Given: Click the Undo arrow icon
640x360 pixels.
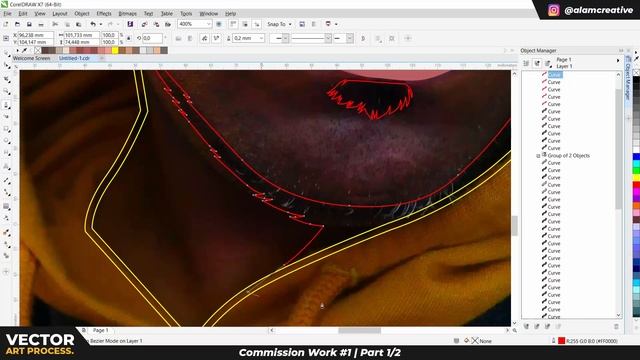Looking at the screenshot, I should click(x=93, y=24).
